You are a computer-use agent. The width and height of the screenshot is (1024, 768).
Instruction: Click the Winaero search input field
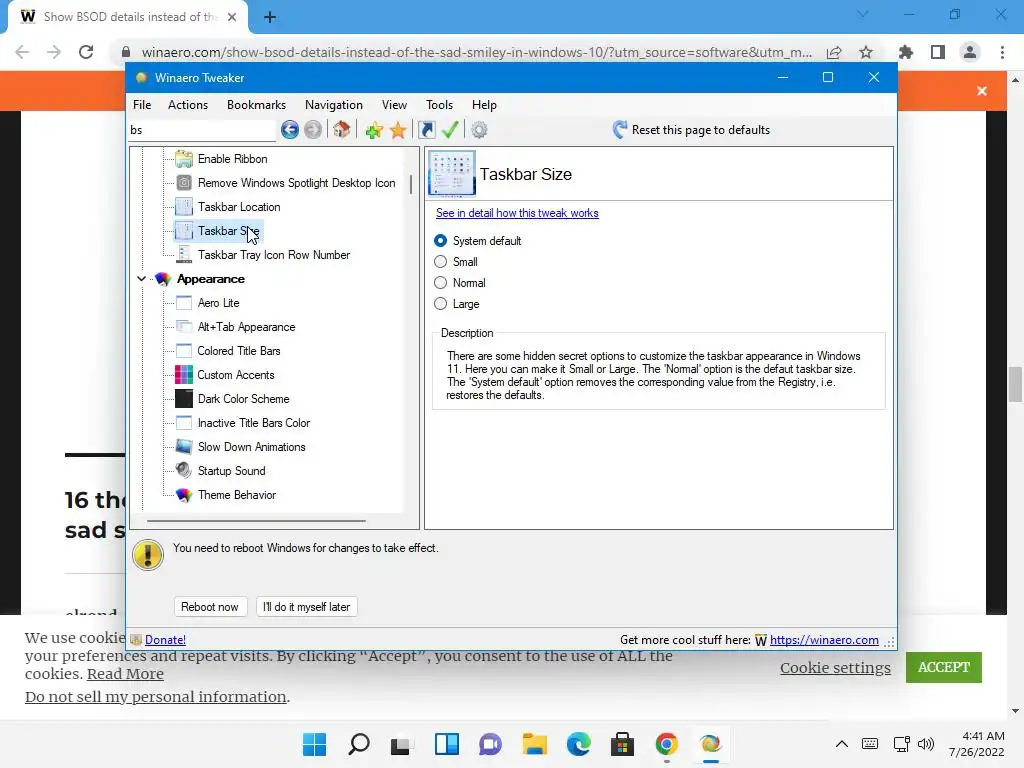[x=202, y=130]
